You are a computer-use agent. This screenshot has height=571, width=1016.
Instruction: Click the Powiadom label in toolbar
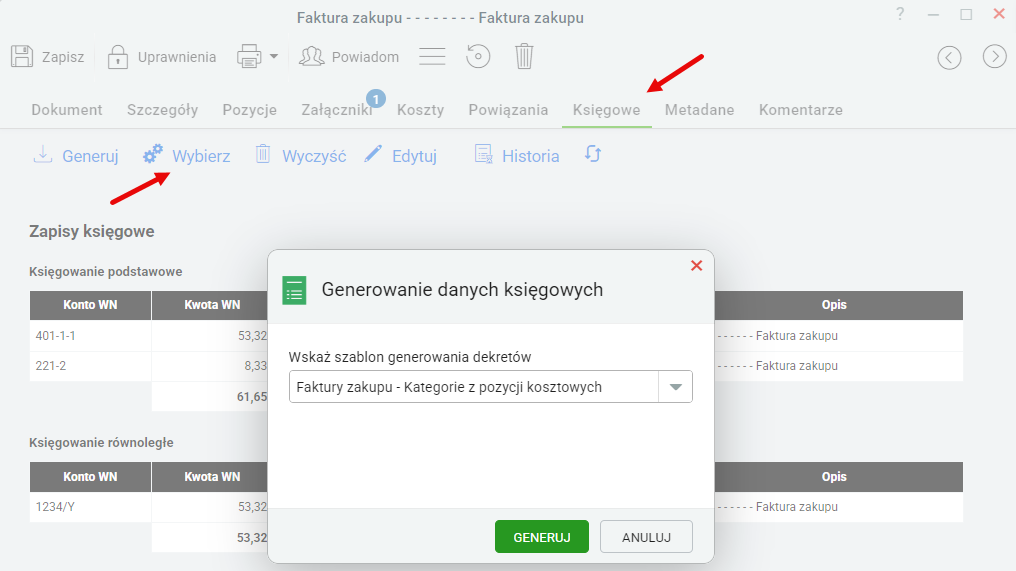click(365, 57)
